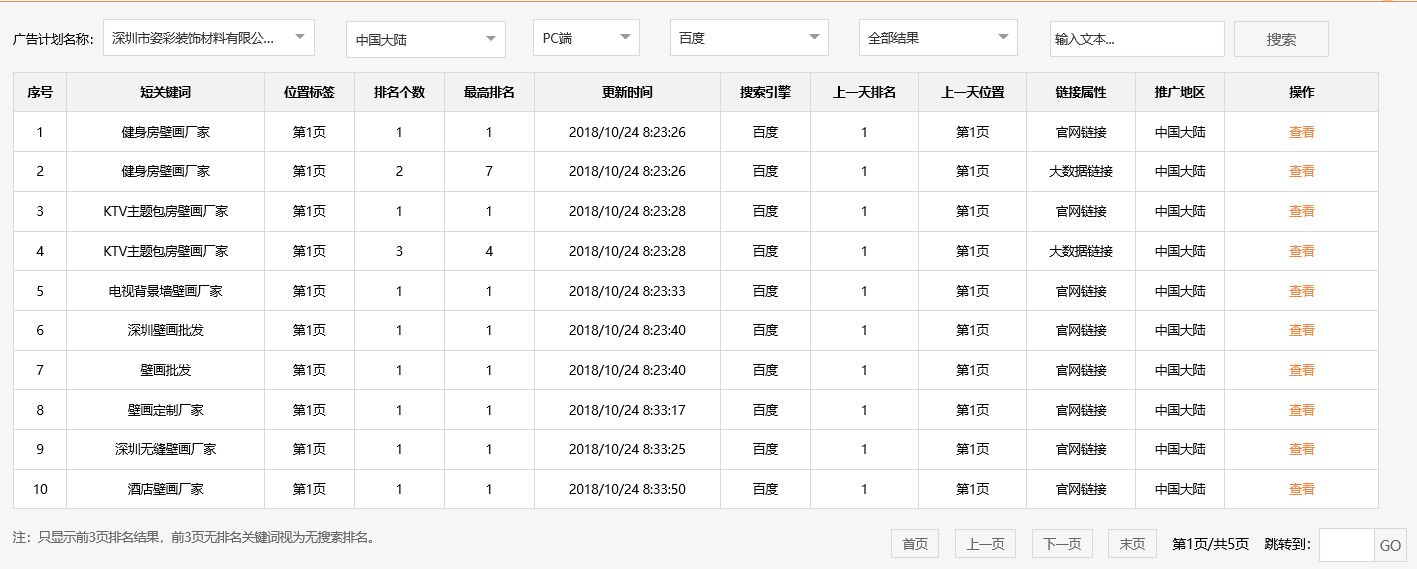Screen dimensions: 1417x569
Task: Click the 链接属性 column header
Action: [1081, 92]
